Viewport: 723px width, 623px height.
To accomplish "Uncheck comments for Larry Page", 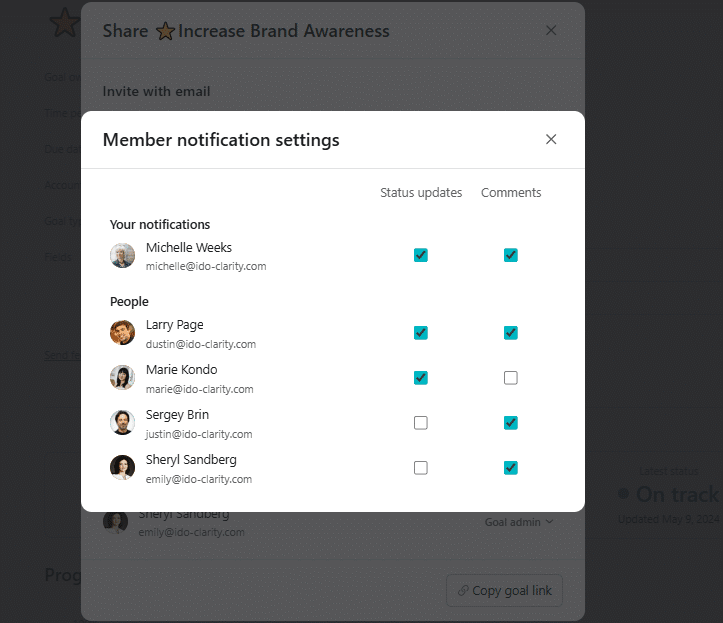I will click(511, 332).
